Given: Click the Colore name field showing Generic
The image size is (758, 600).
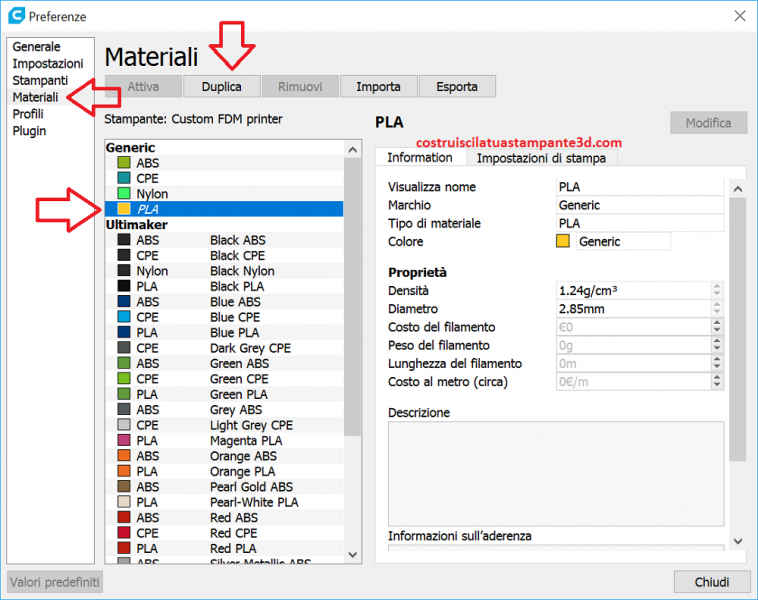Looking at the screenshot, I should tap(623, 241).
